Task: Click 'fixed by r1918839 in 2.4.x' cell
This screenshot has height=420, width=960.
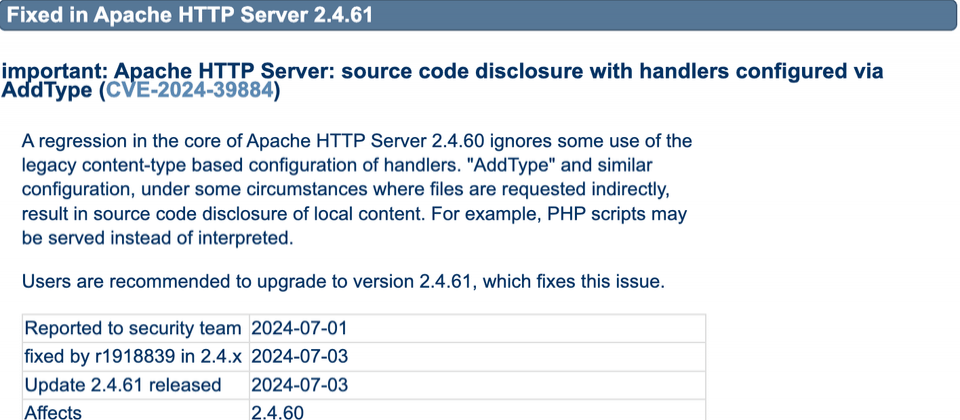Action: pyautogui.click(x=136, y=356)
